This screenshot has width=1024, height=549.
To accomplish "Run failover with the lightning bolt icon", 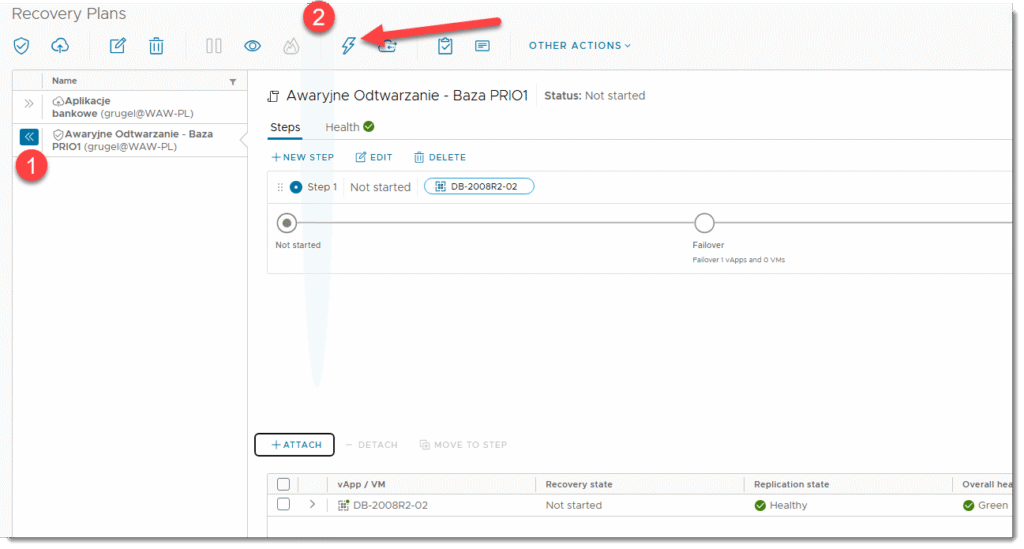I will click(348, 46).
